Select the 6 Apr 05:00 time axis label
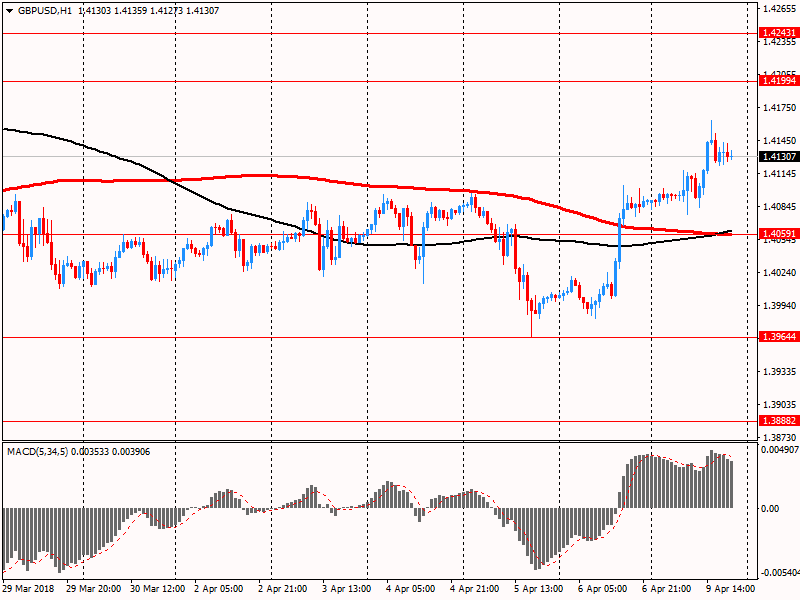The height and width of the screenshot is (600, 800). (x=603, y=589)
